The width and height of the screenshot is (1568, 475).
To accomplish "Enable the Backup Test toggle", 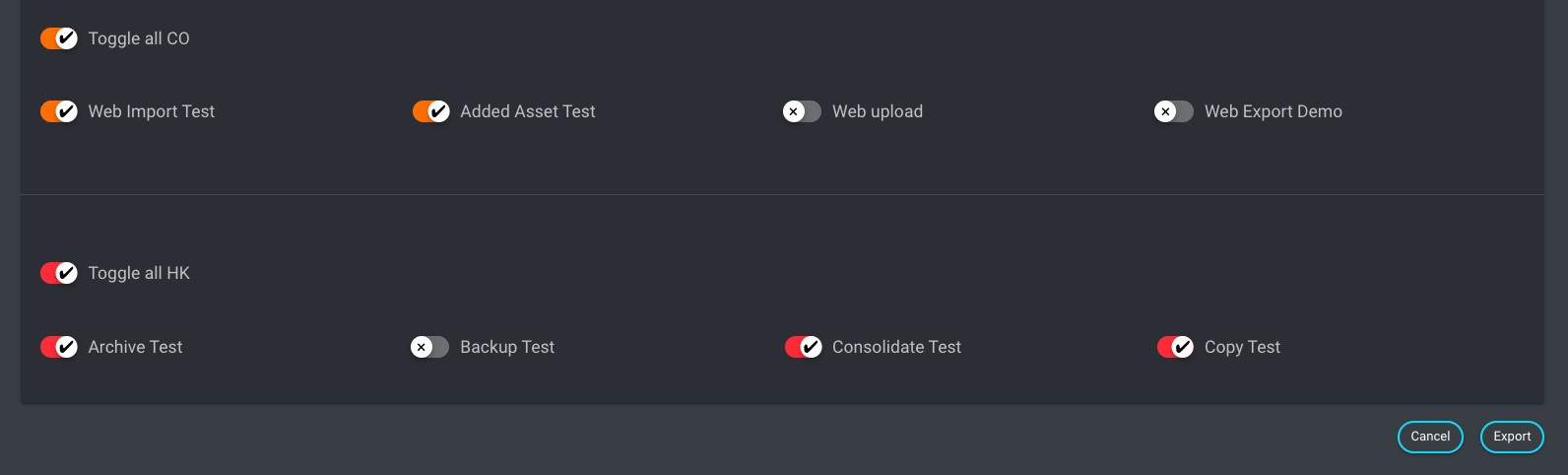I will (429, 347).
